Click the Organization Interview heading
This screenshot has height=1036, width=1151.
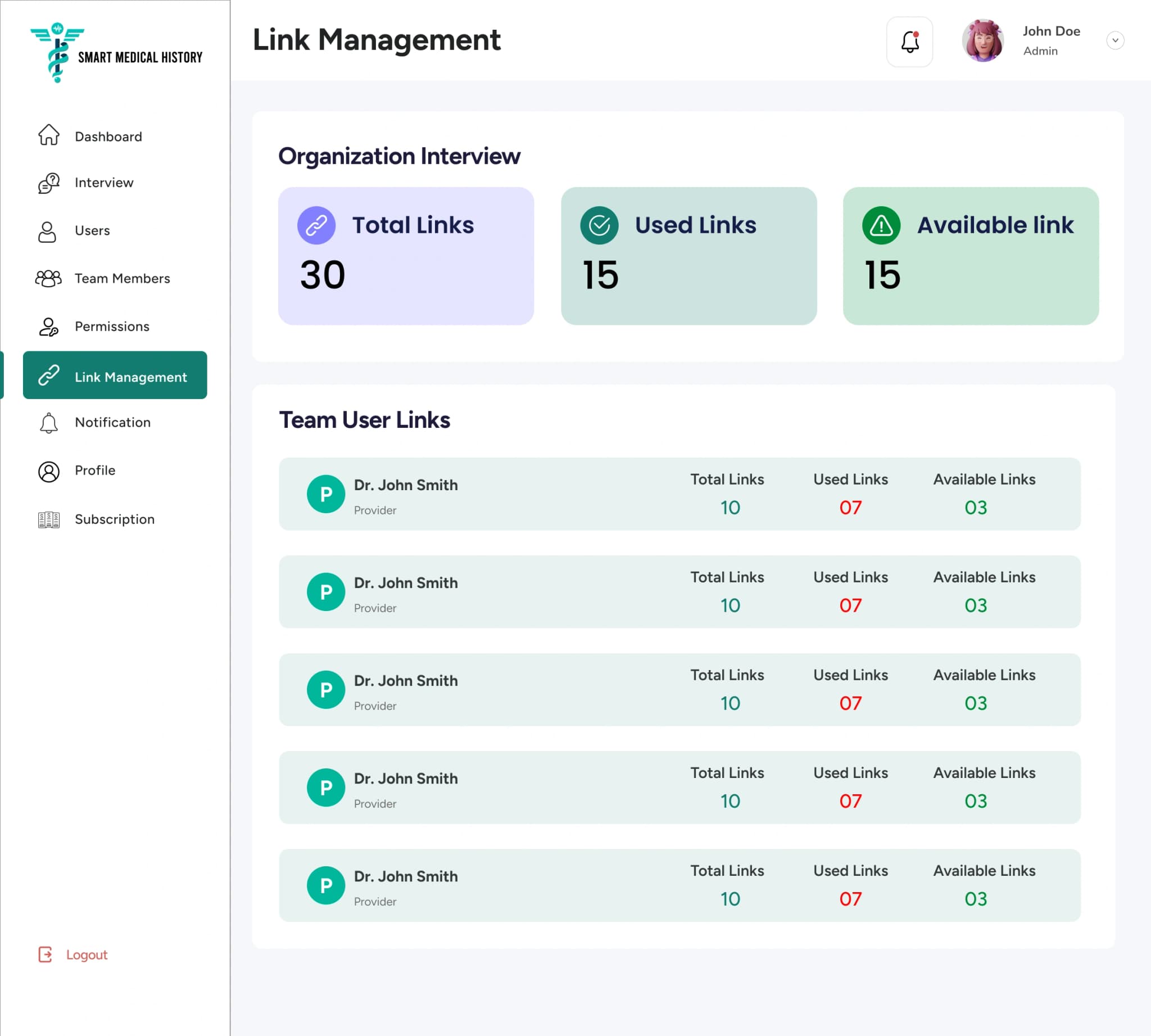pyautogui.click(x=399, y=156)
